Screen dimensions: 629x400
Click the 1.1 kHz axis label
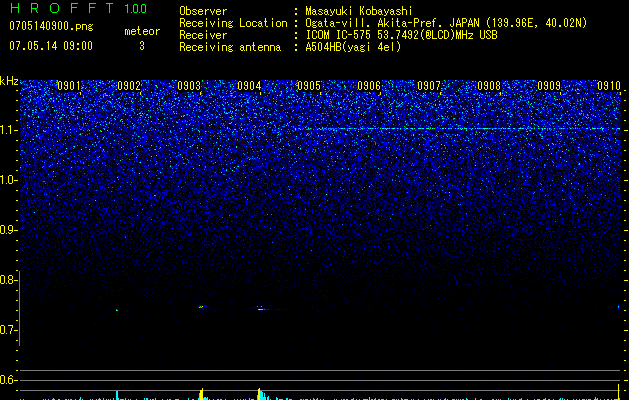(x=8, y=130)
